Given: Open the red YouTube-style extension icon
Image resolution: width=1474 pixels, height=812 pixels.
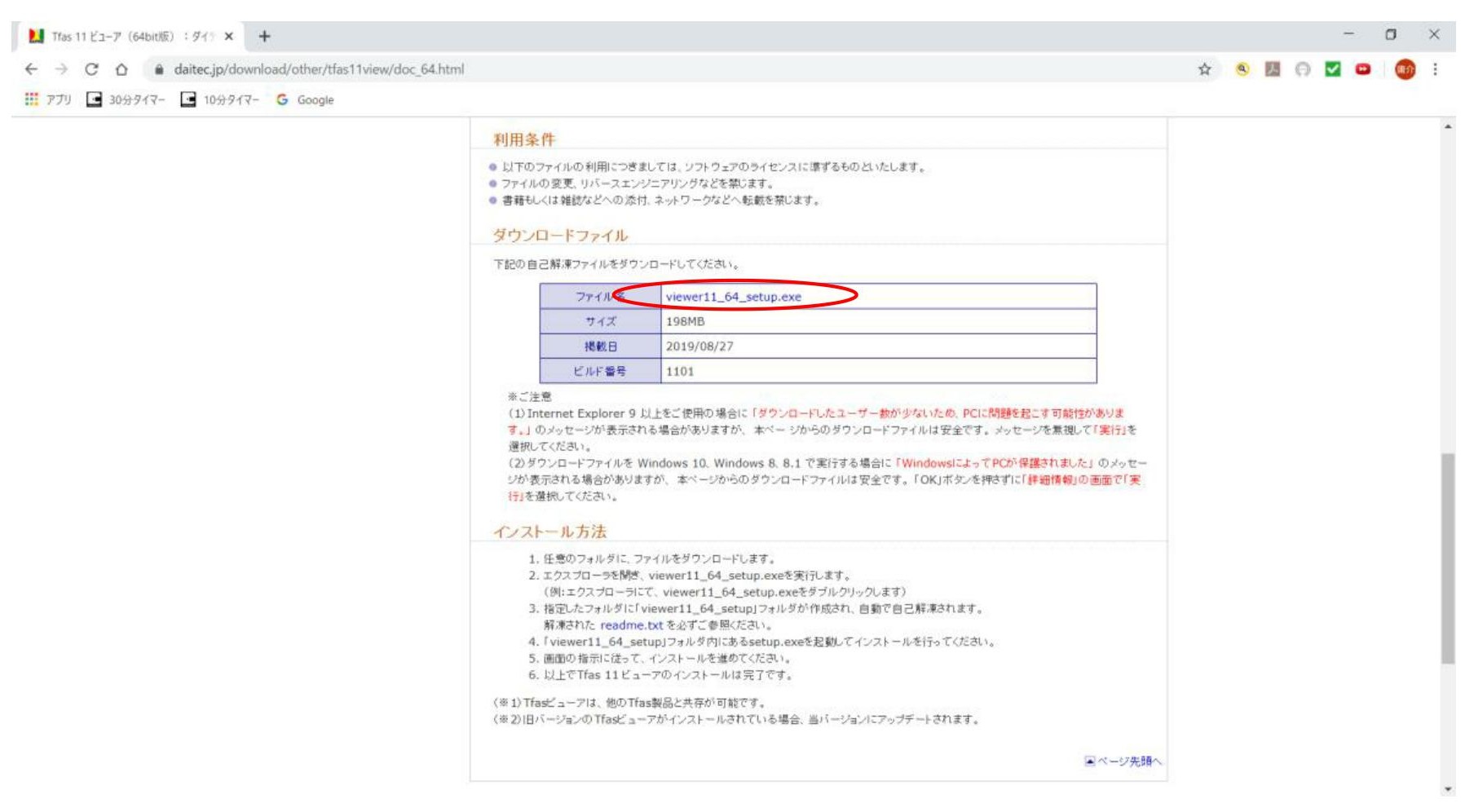Looking at the screenshot, I should tap(1362, 69).
